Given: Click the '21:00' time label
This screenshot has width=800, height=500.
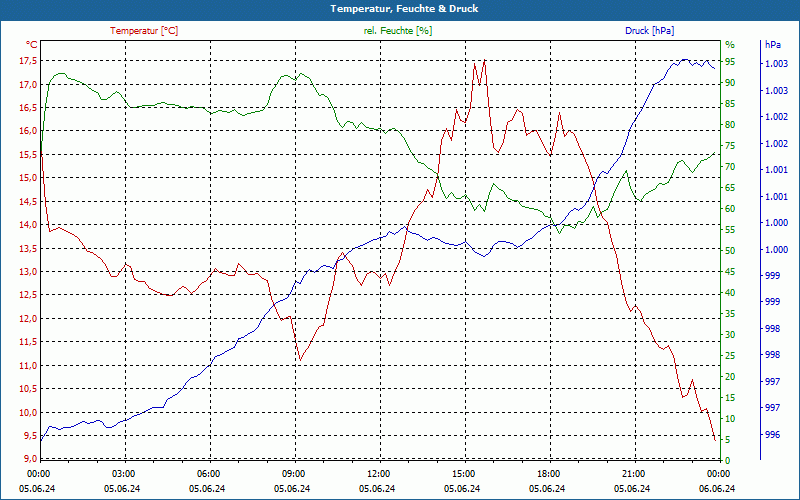Looking at the screenshot, I should (x=633, y=473).
